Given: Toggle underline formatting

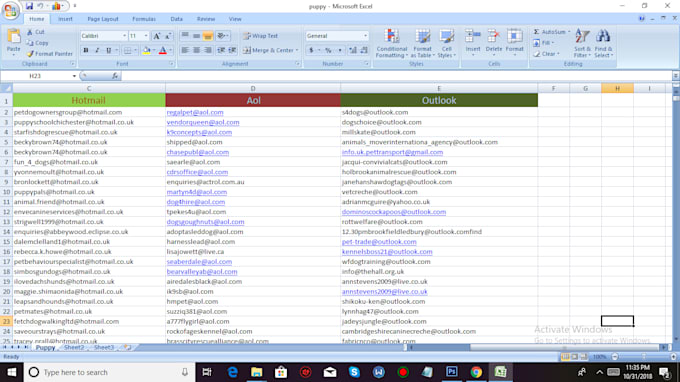Looking at the screenshot, I should point(108,51).
